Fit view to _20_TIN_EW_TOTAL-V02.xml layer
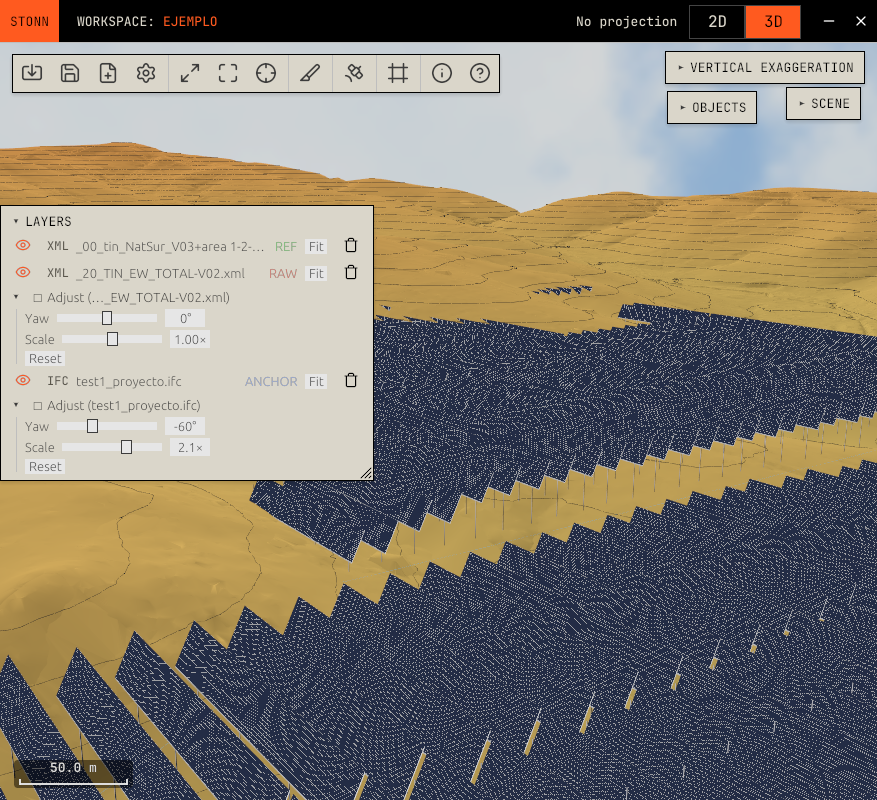This screenshot has width=877, height=800. (x=316, y=274)
